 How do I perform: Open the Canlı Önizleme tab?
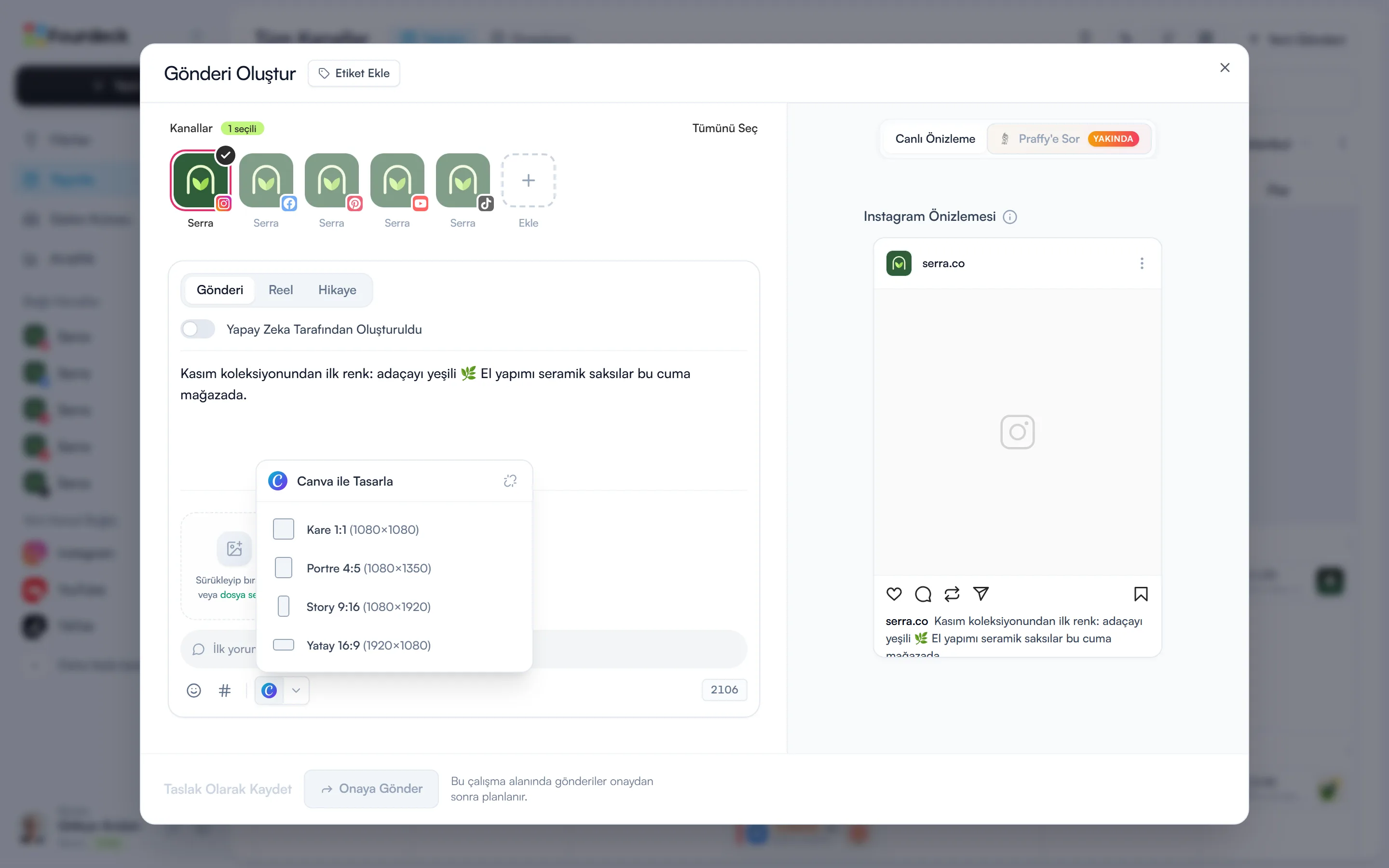935,139
